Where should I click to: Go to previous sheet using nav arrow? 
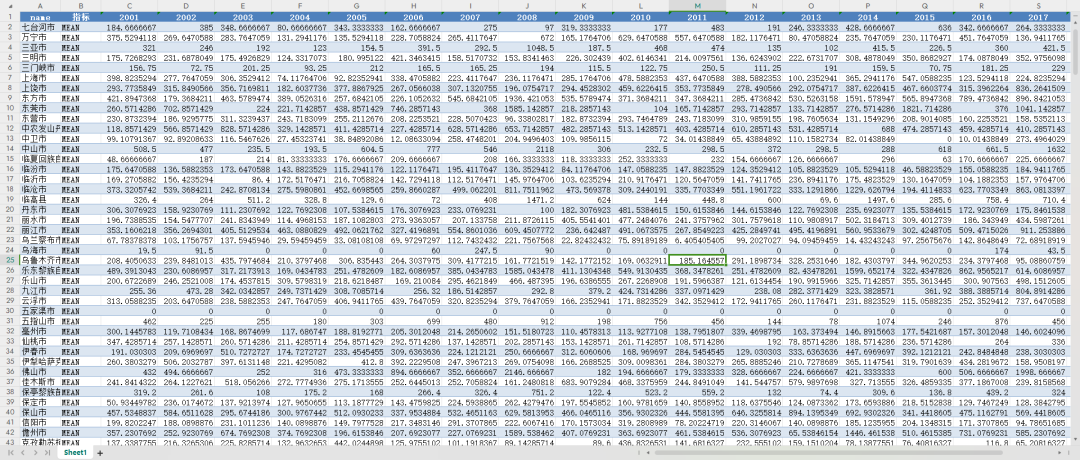click(21, 453)
